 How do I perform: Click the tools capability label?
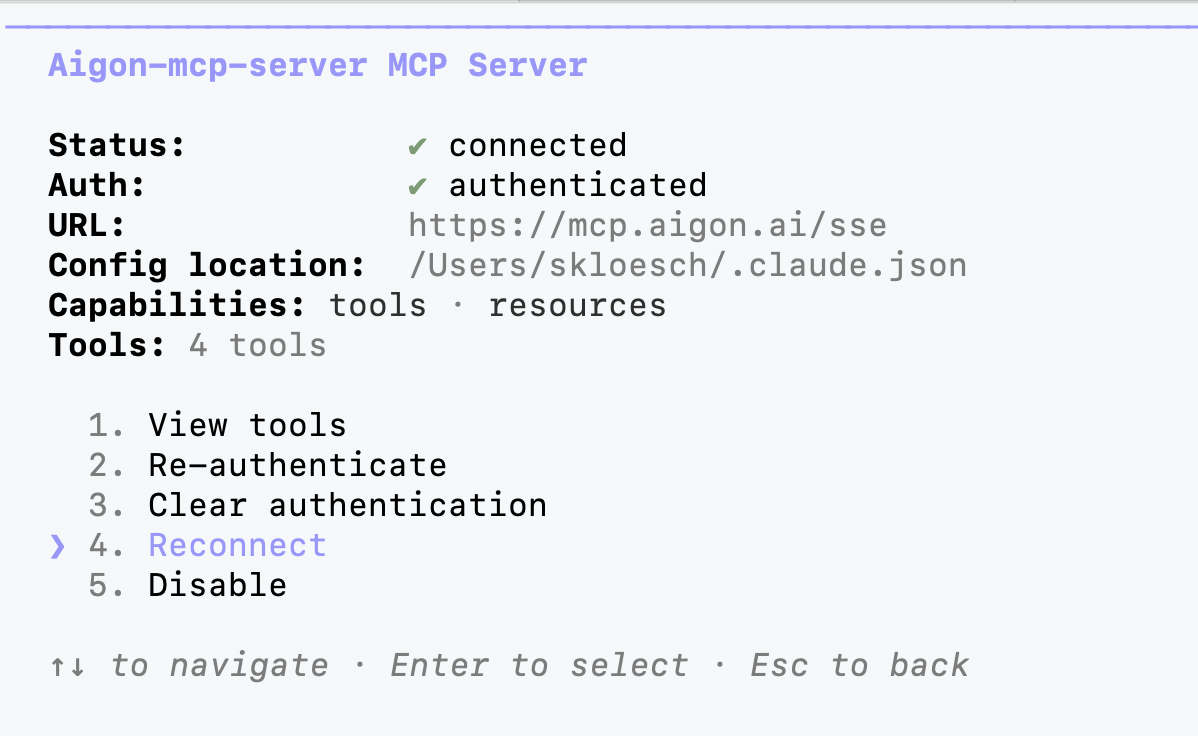[377, 305]
